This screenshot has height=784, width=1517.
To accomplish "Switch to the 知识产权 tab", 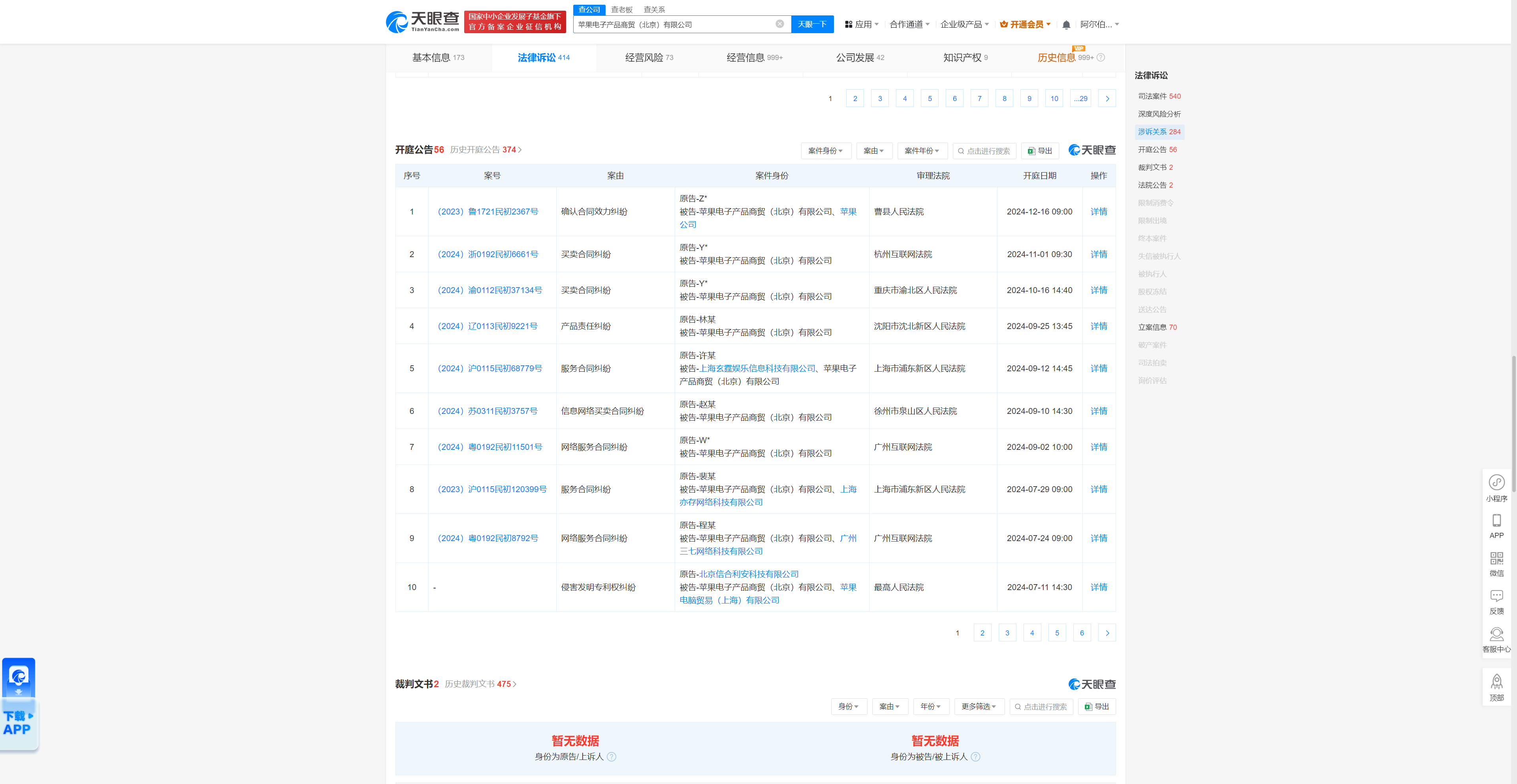I will pos(965,58).
